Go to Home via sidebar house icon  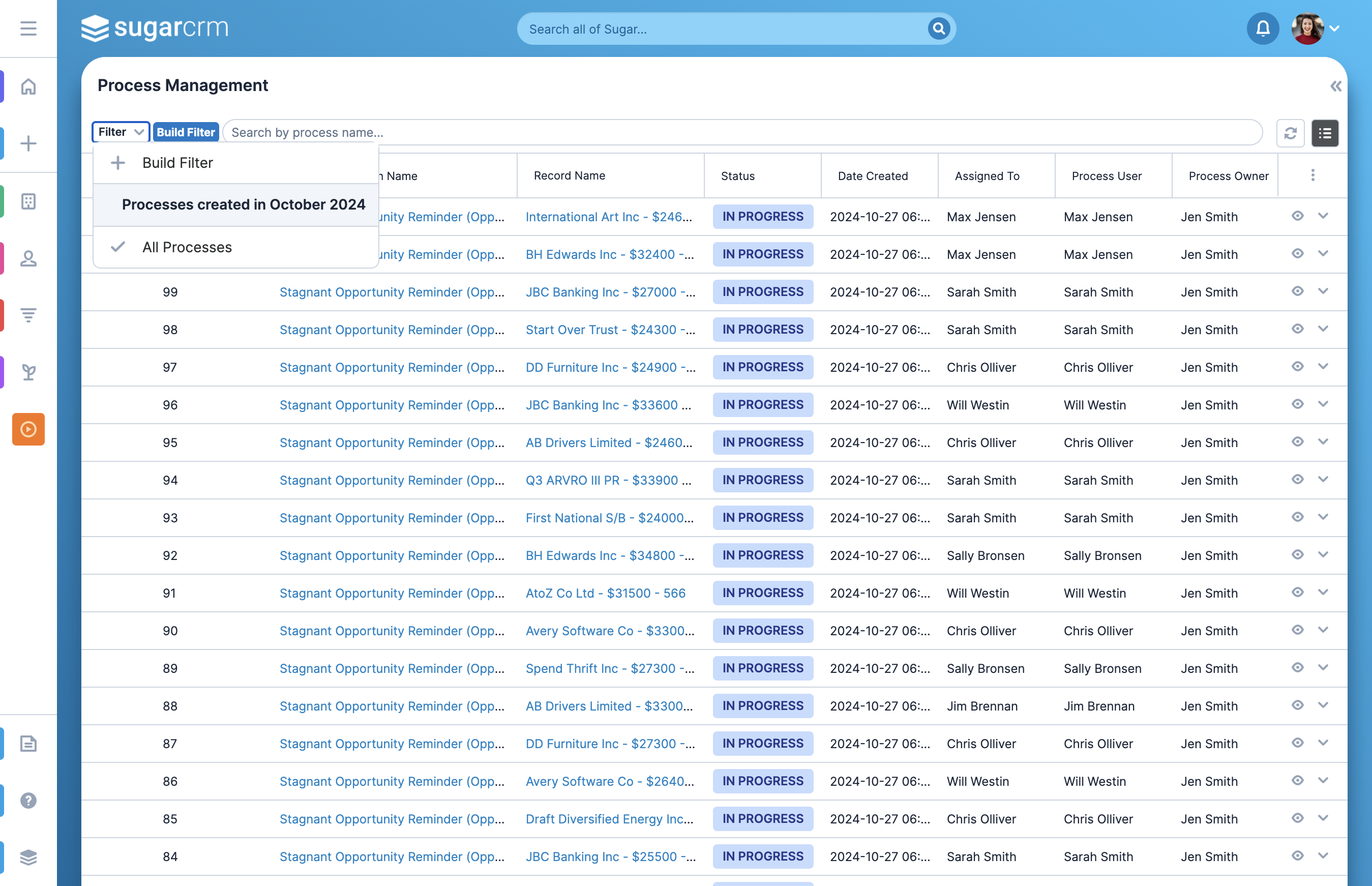click(x=28, y=86)
